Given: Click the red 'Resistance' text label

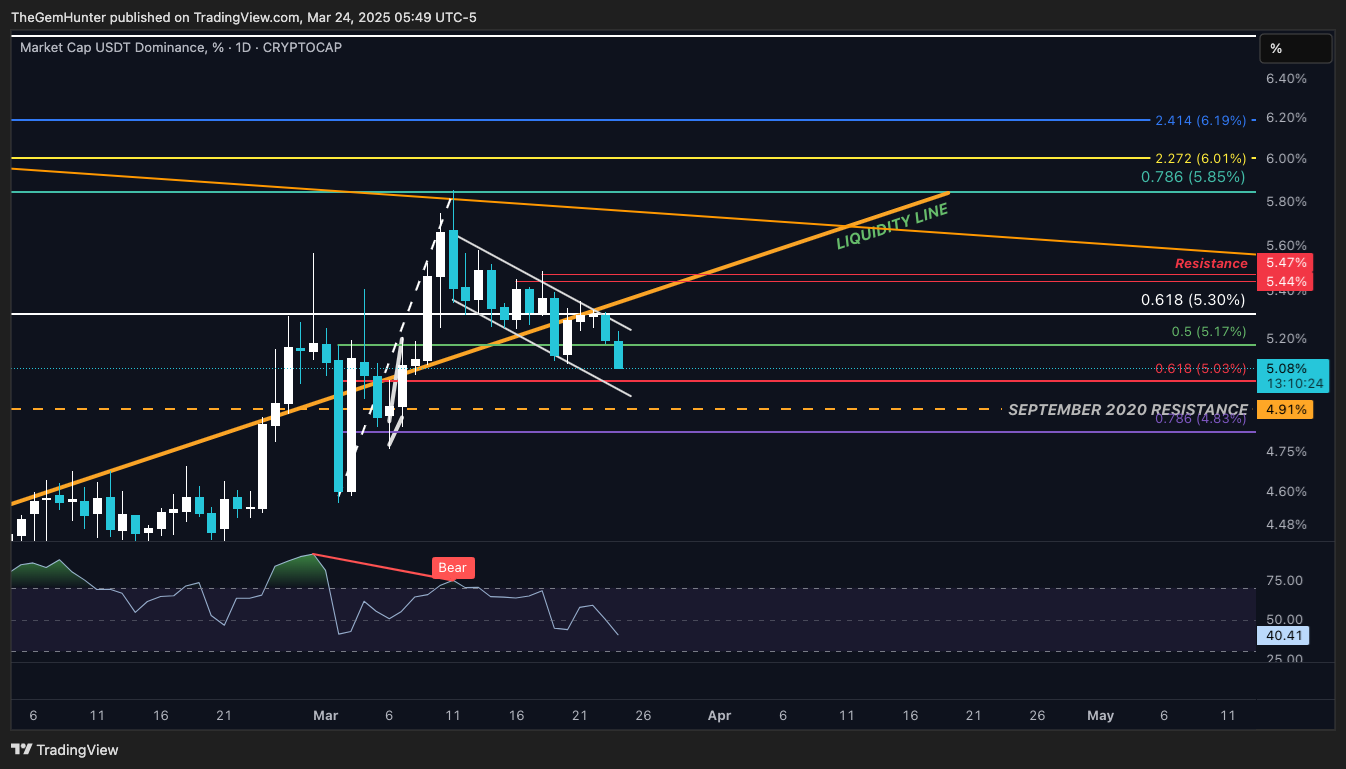Looking at the screenshot, I should [x=1211, y=264].
